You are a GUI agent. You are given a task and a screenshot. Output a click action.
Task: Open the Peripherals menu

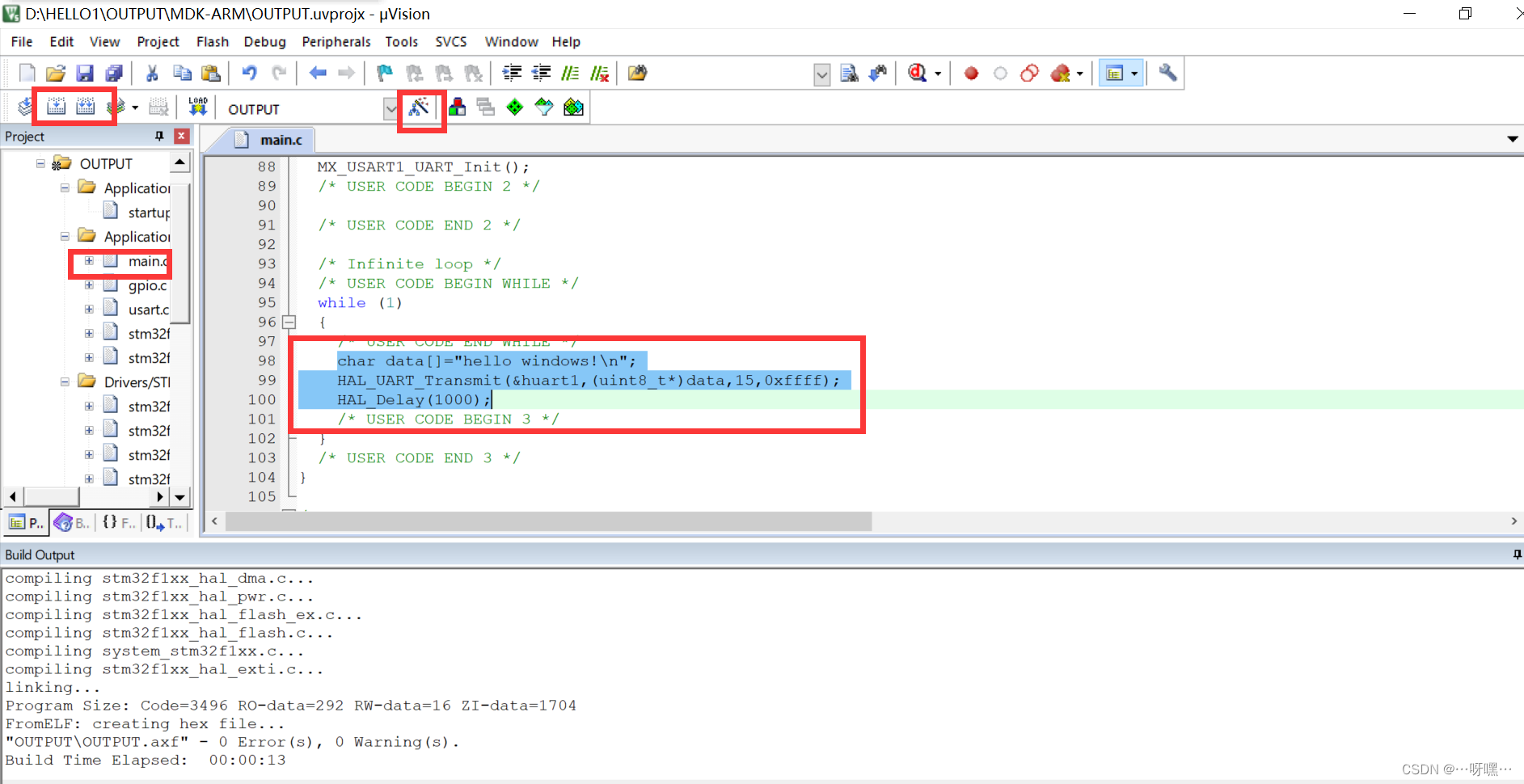pos(336,42)
